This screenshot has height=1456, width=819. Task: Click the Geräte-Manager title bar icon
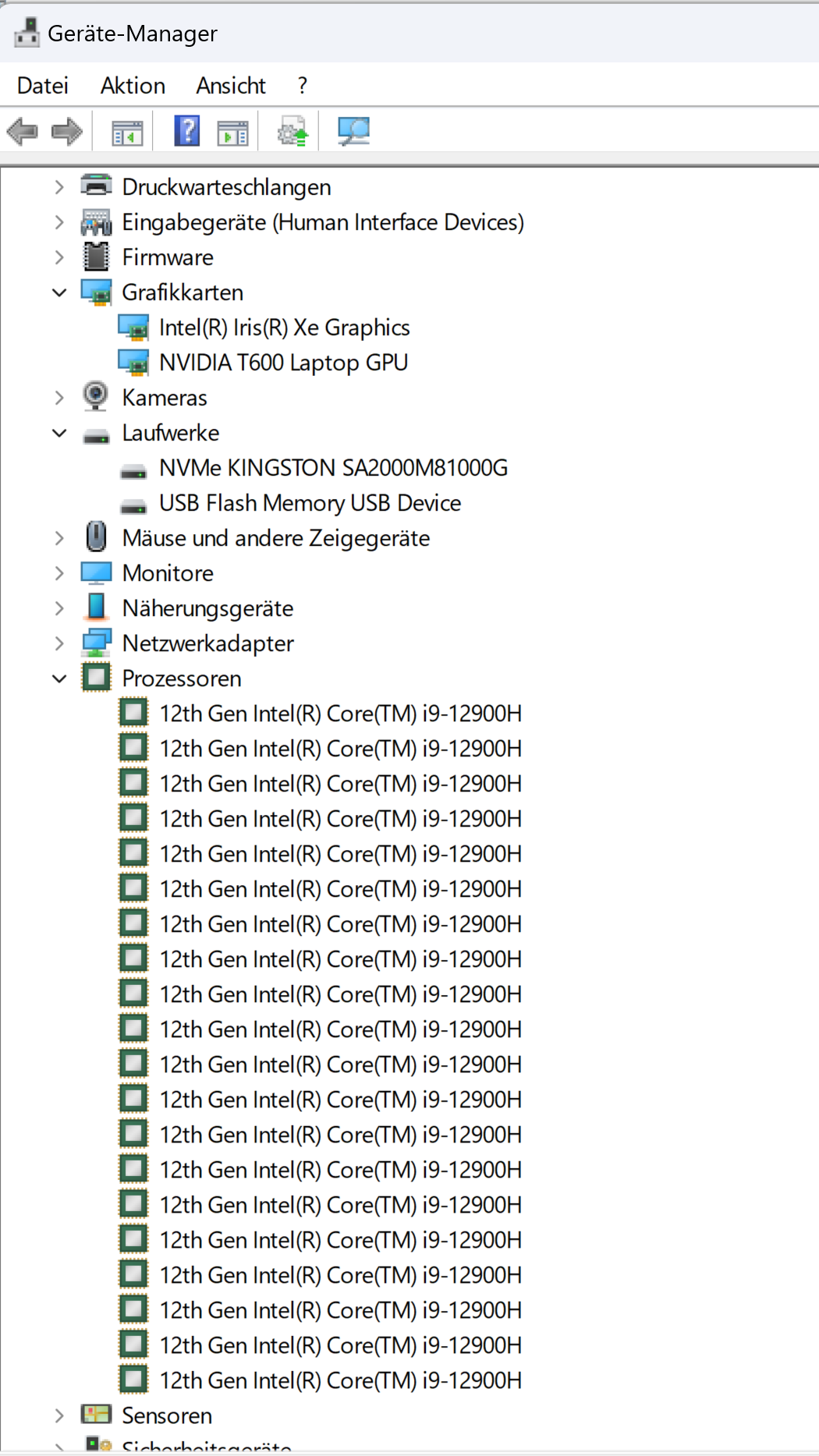pos(27,33)
